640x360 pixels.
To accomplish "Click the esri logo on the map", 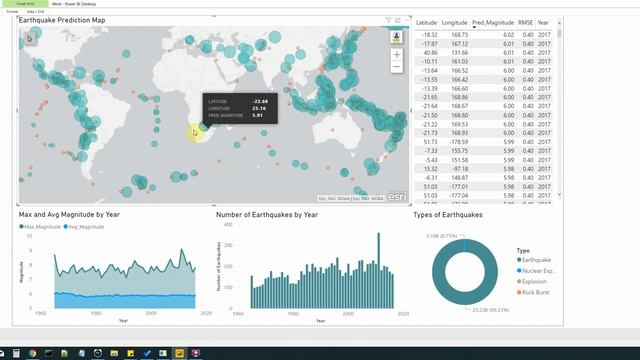I will tap(397, 197).
